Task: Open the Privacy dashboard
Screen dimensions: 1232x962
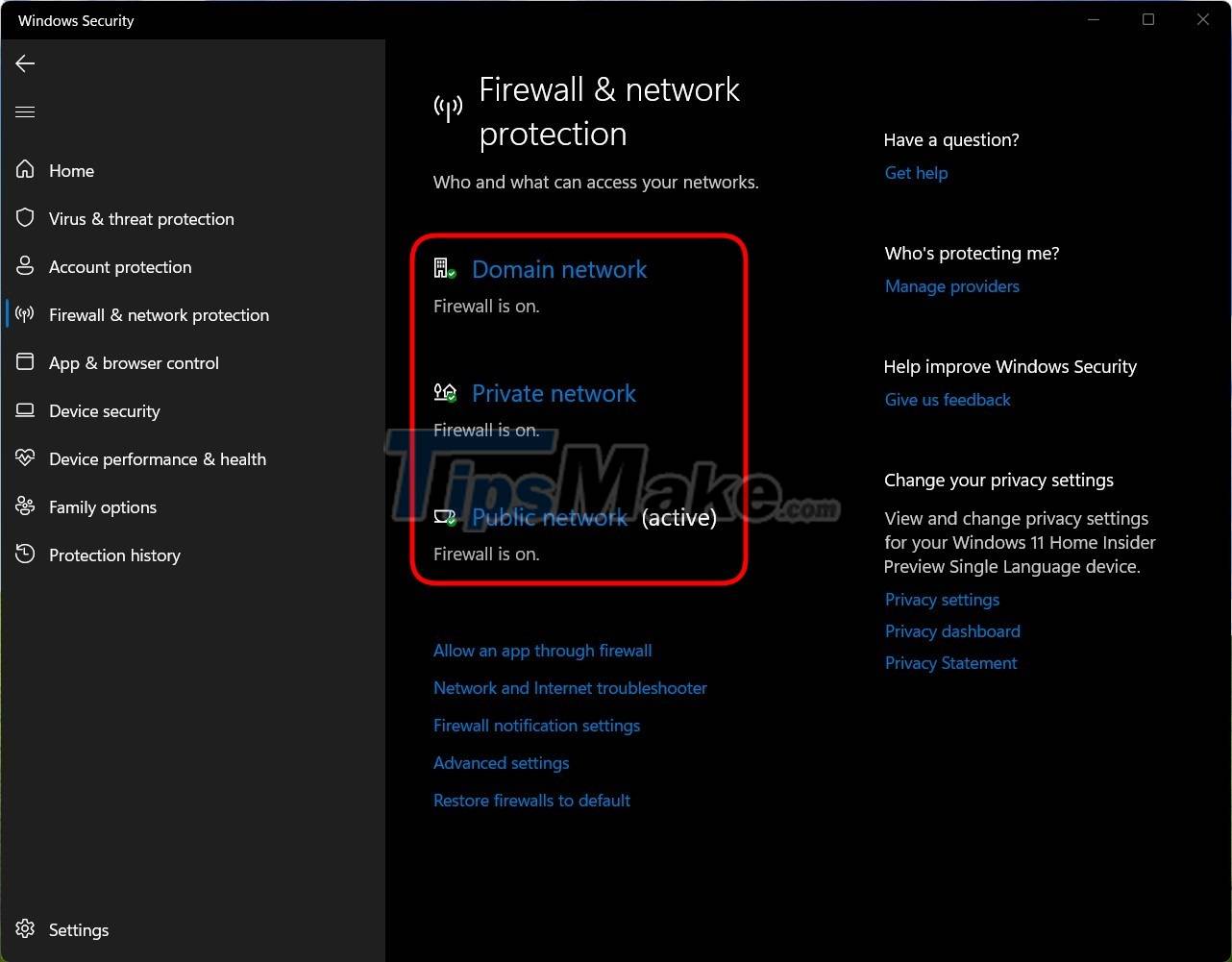Action: tap(952, 631)
